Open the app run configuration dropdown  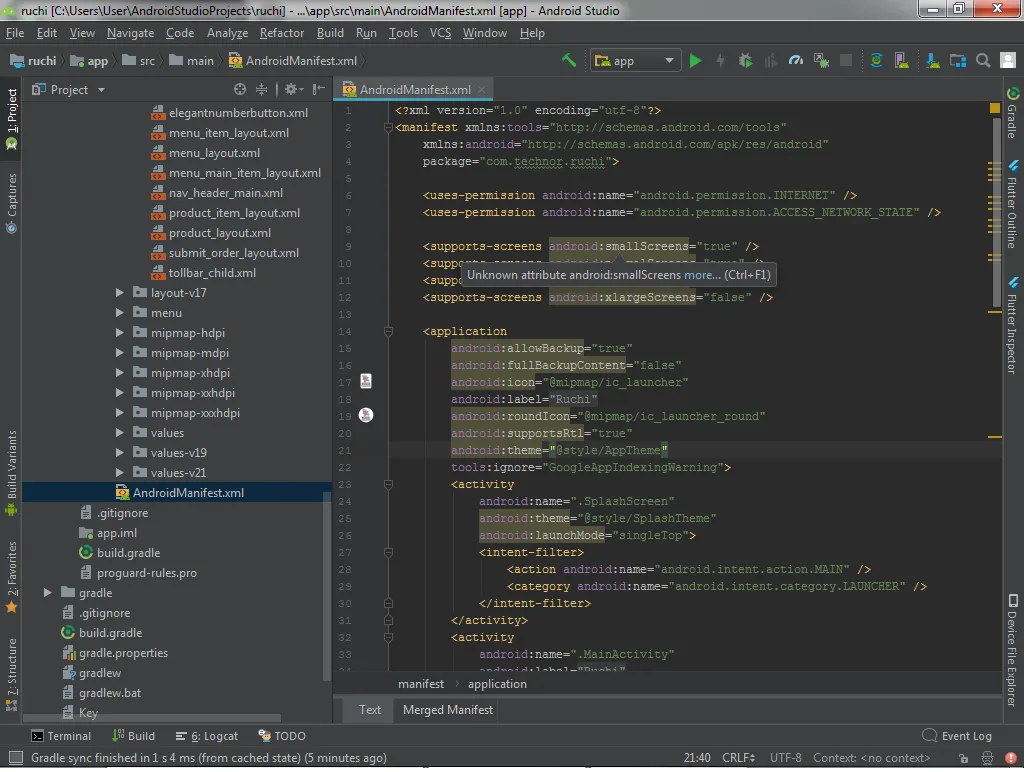[636, 61]
